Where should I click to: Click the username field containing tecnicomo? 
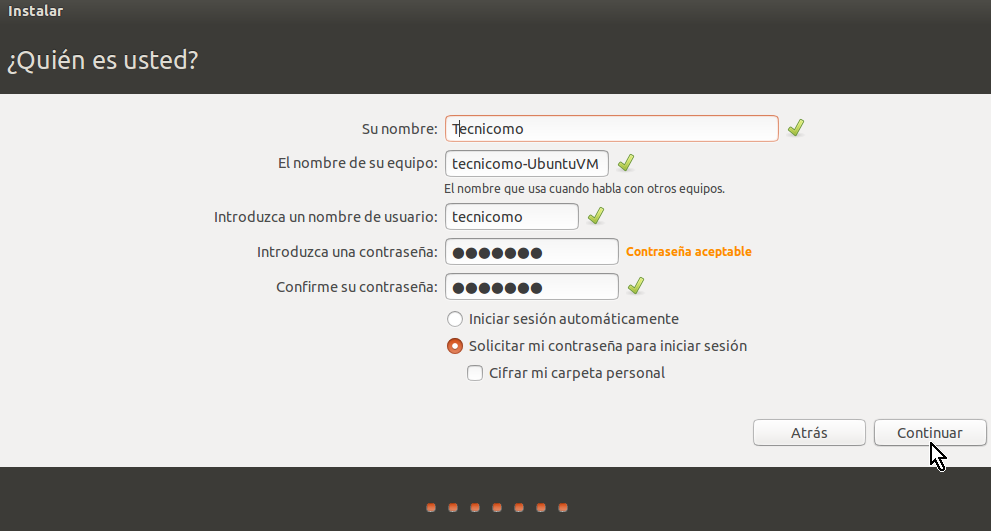(511, 217)
